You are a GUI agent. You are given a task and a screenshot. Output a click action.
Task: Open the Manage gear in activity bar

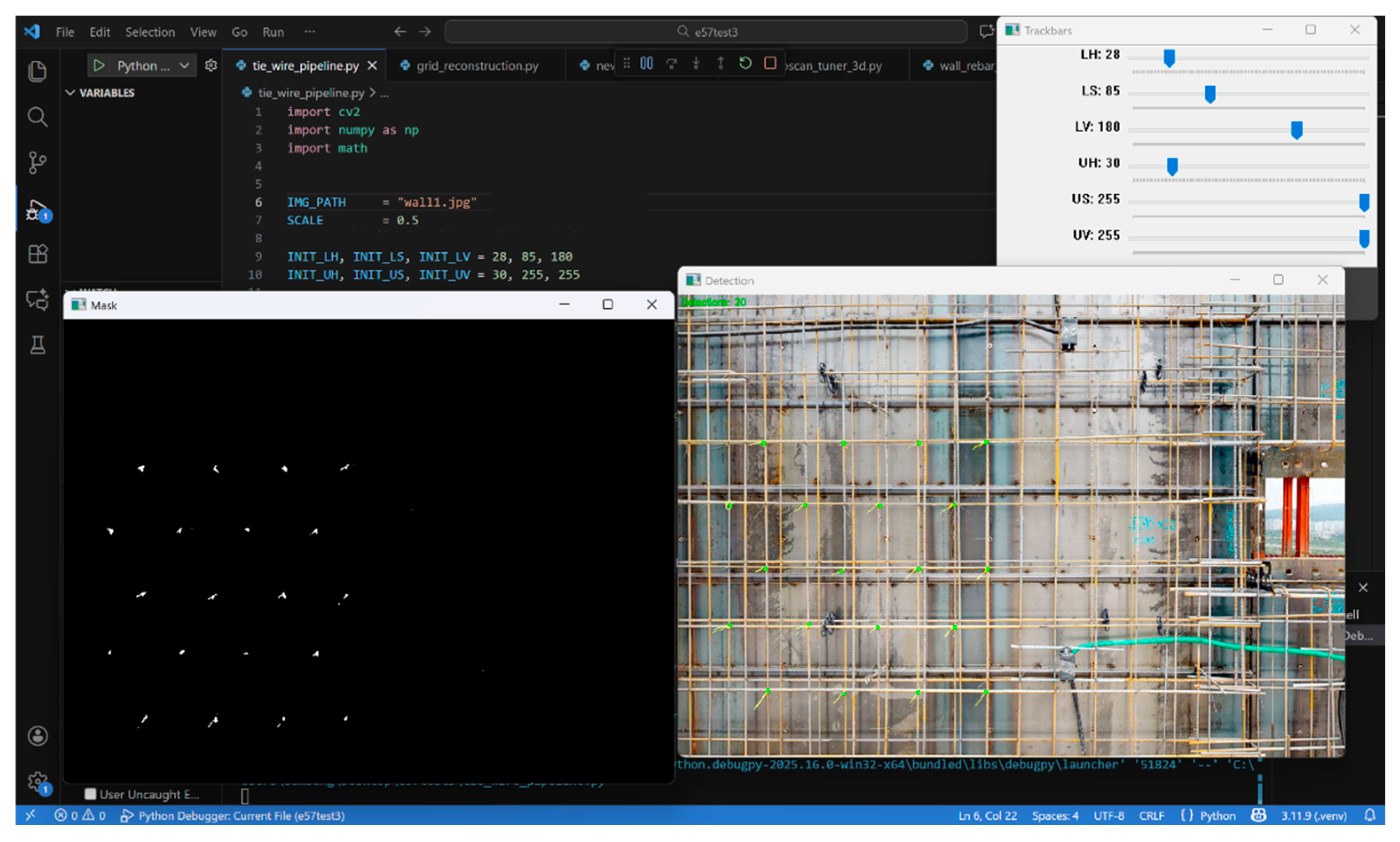[x=39, y=783]
